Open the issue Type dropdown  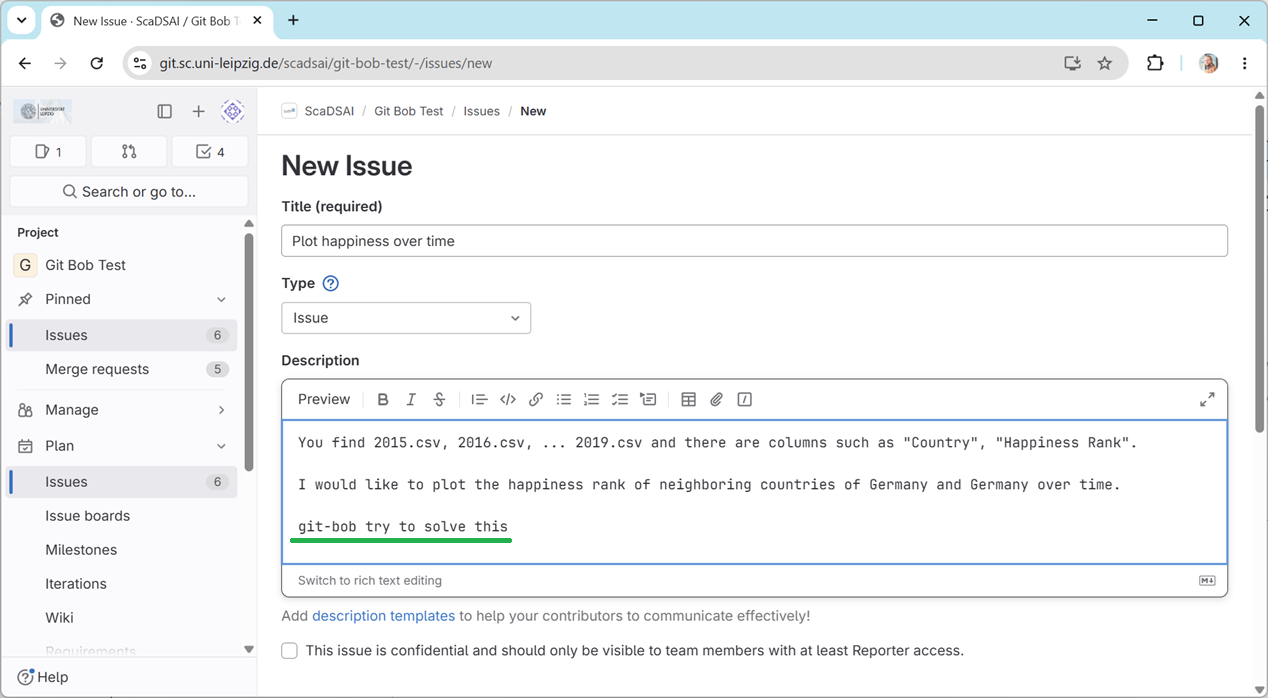[406, 318]
